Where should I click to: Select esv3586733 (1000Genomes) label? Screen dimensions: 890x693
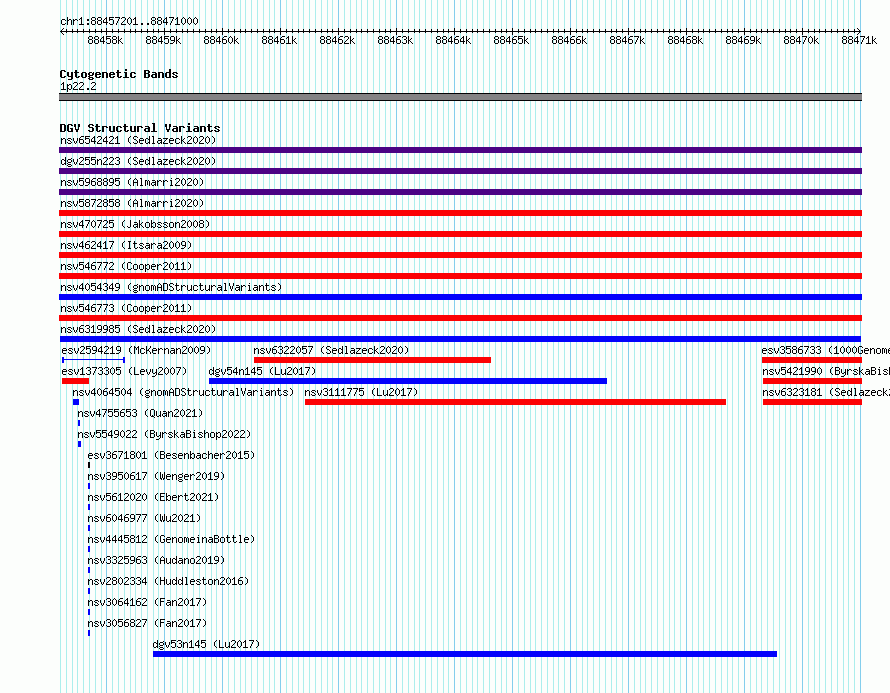[825, 350]
